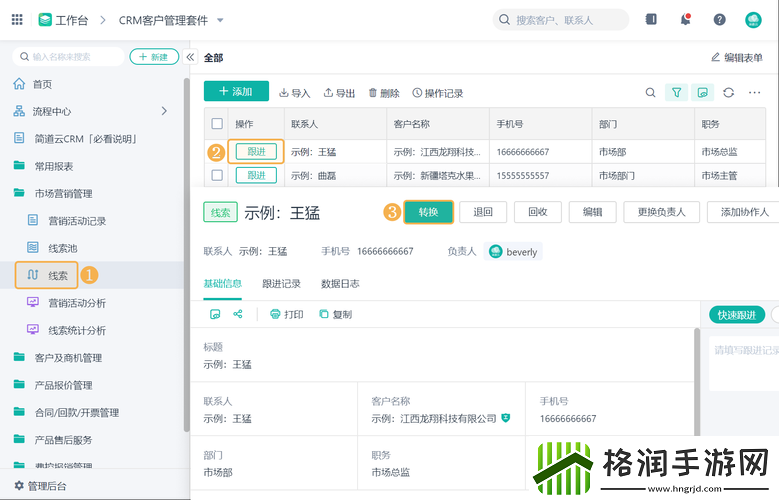
Task: Click 跟进 button for 示例: 王猛 row
Action: pyautogui.click(x=256, y=152)
